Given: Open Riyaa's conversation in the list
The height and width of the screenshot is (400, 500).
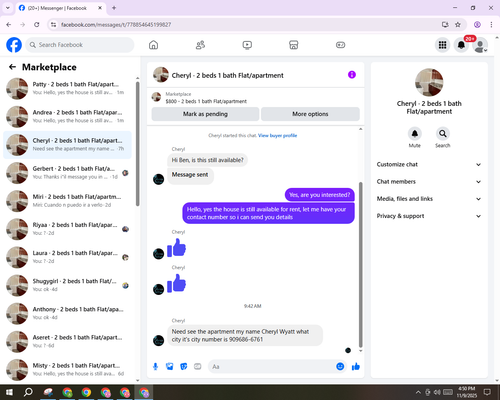Looking at the screenshot, I should pyautogui.click(x=67, y=229).
